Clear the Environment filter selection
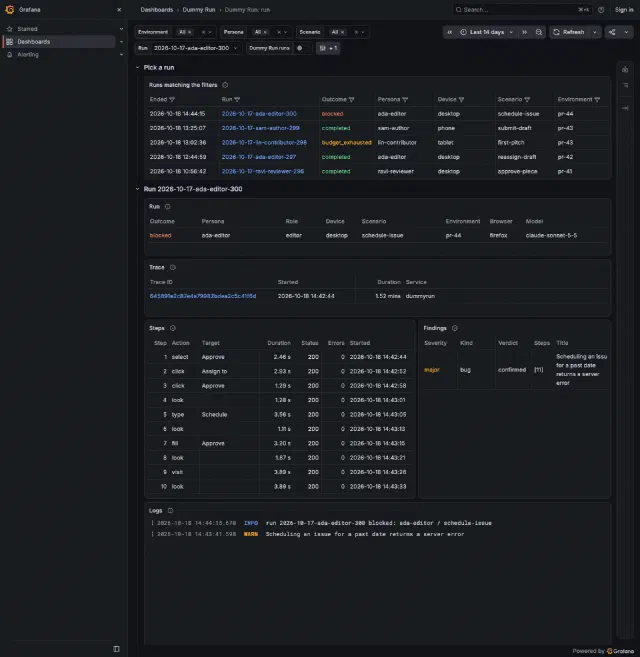This screenshot has width=640, height=657. [203, 32]
